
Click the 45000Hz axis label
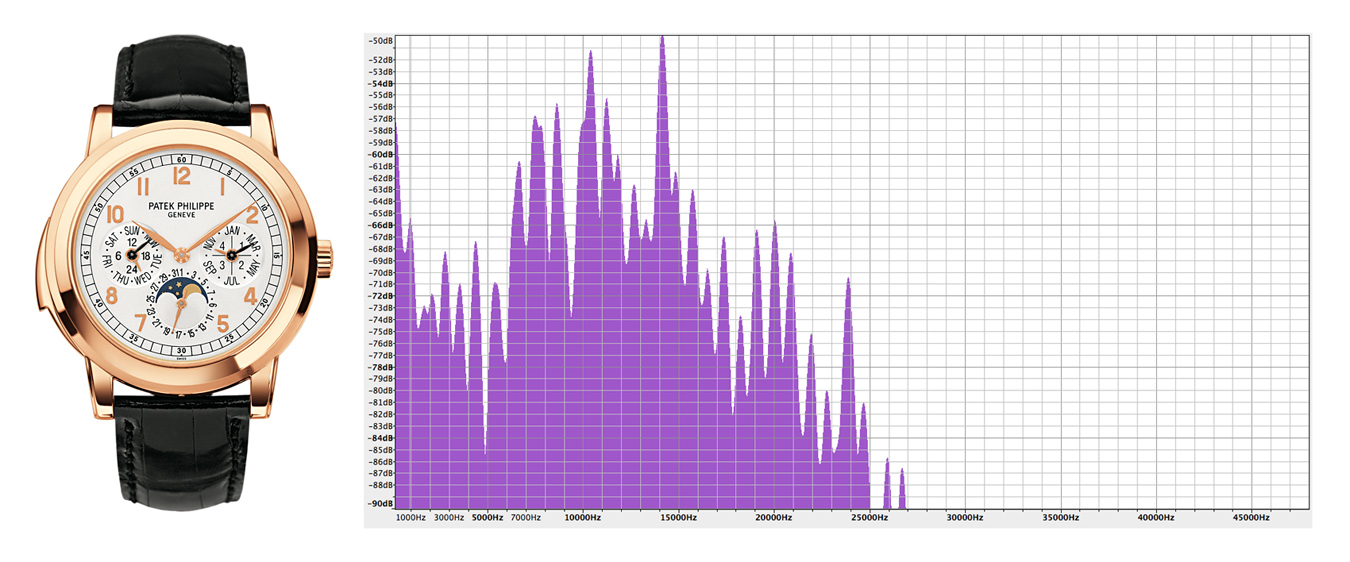1251,518
